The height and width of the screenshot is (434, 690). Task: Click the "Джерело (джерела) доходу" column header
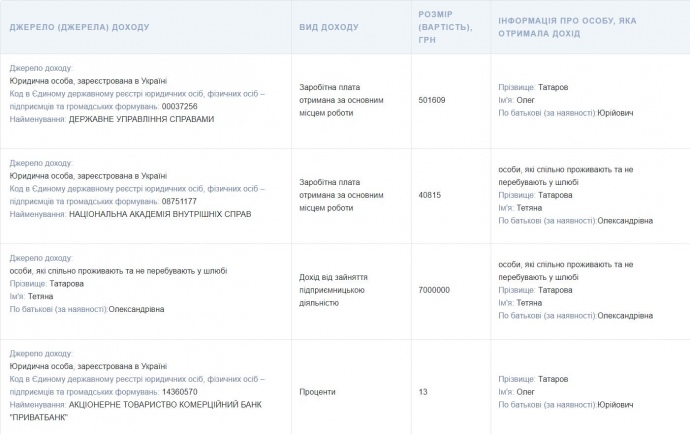(79, 27)
